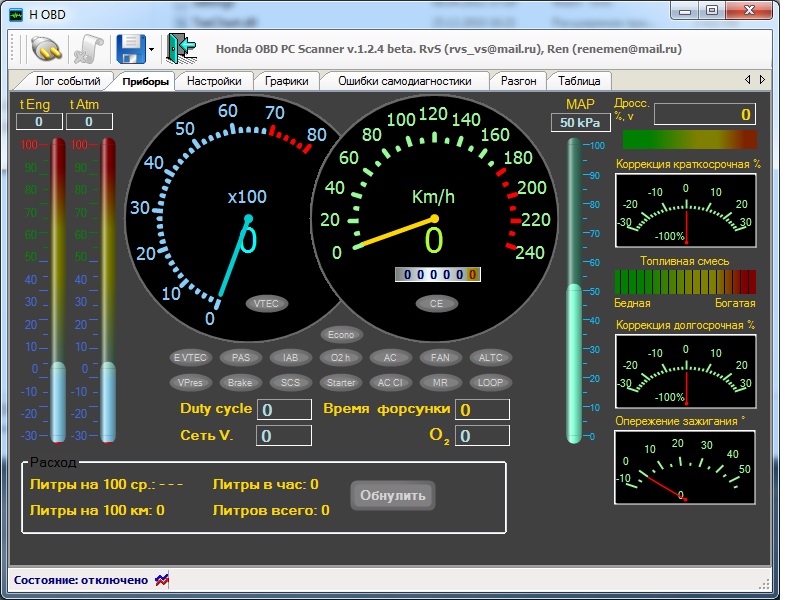Click the Дросс. throttle value field
800x600 pixels.
coord(705,114)
